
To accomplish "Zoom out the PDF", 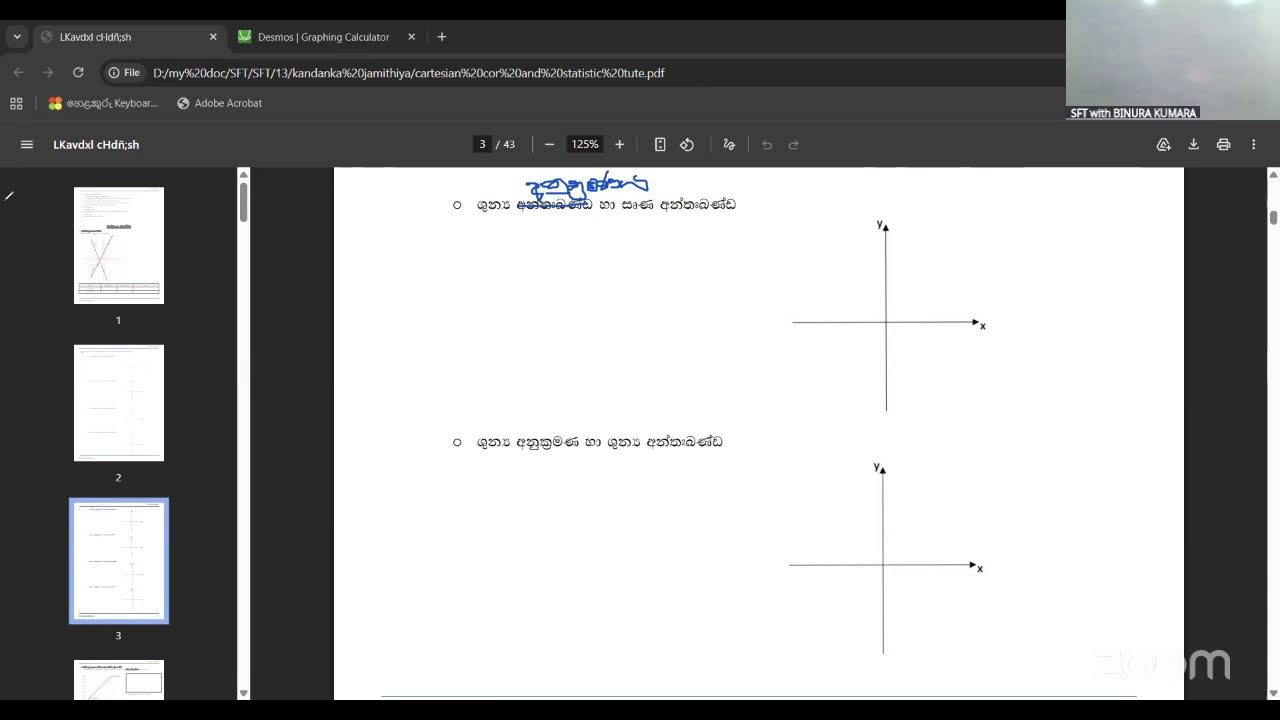I will click(x=549, y=145).
